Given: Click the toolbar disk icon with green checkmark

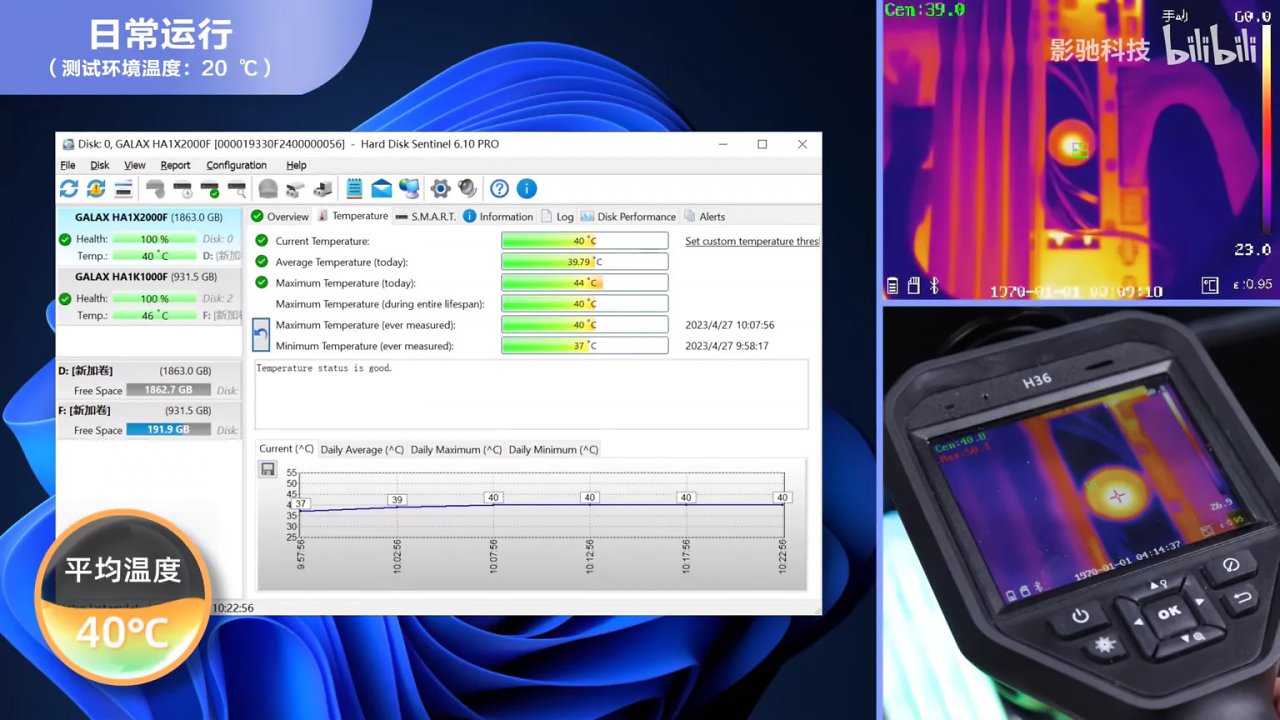Looking at the screenshot, I should (209, 188).
